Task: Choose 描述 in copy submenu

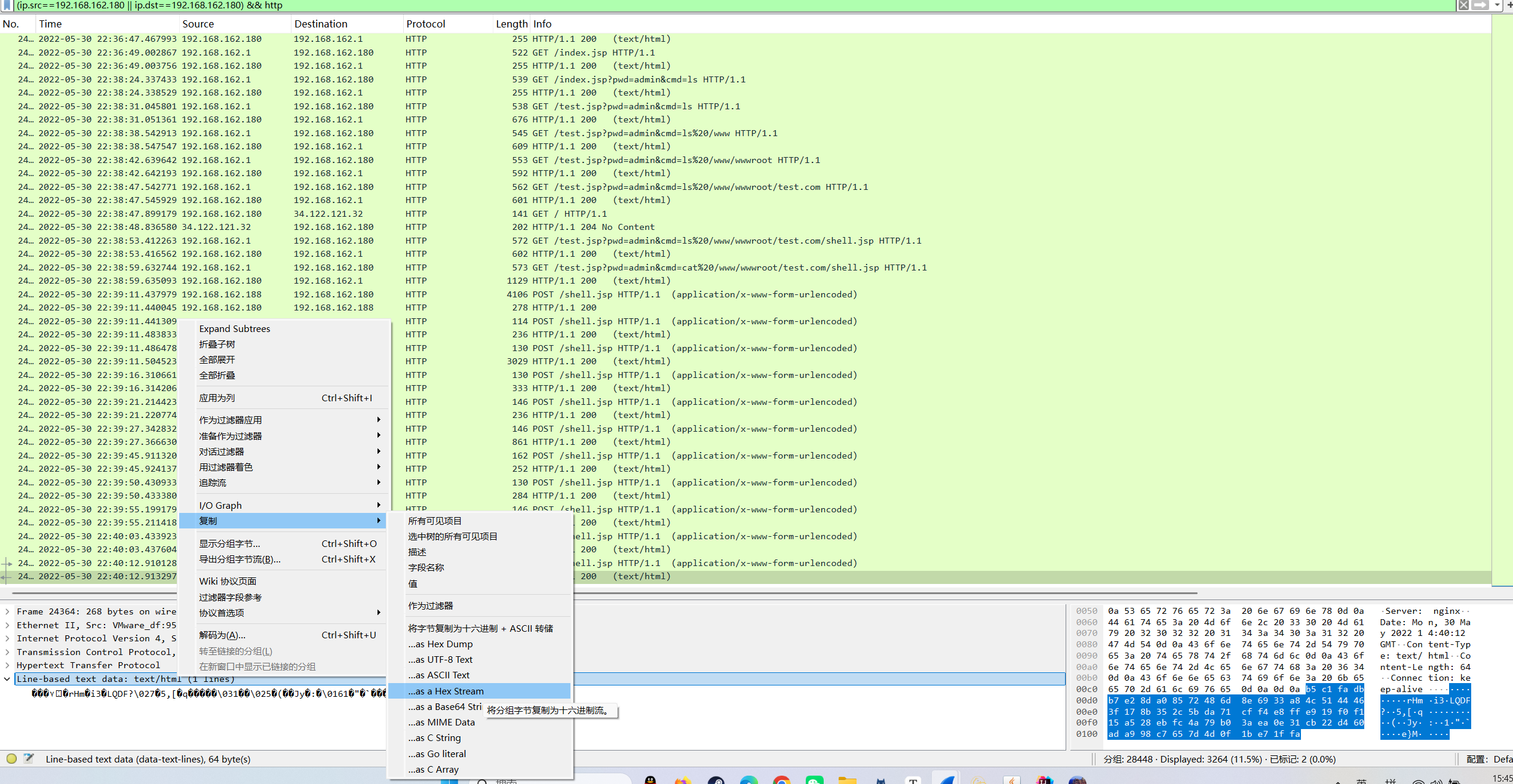Action: (x=480, y=552)
